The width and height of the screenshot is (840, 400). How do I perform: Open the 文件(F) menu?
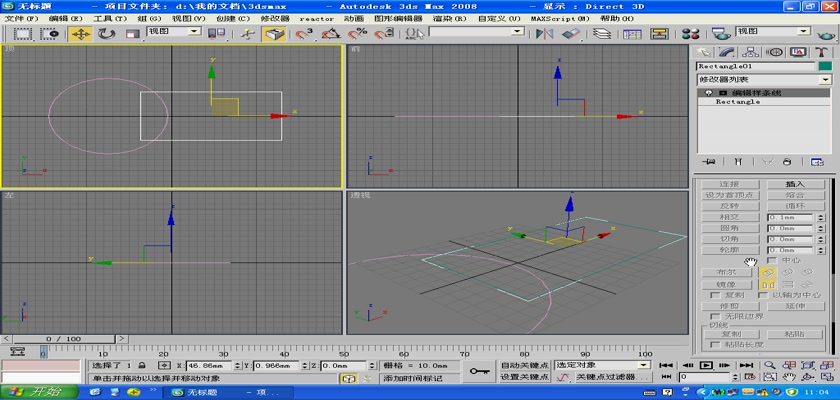coord(21,18)
